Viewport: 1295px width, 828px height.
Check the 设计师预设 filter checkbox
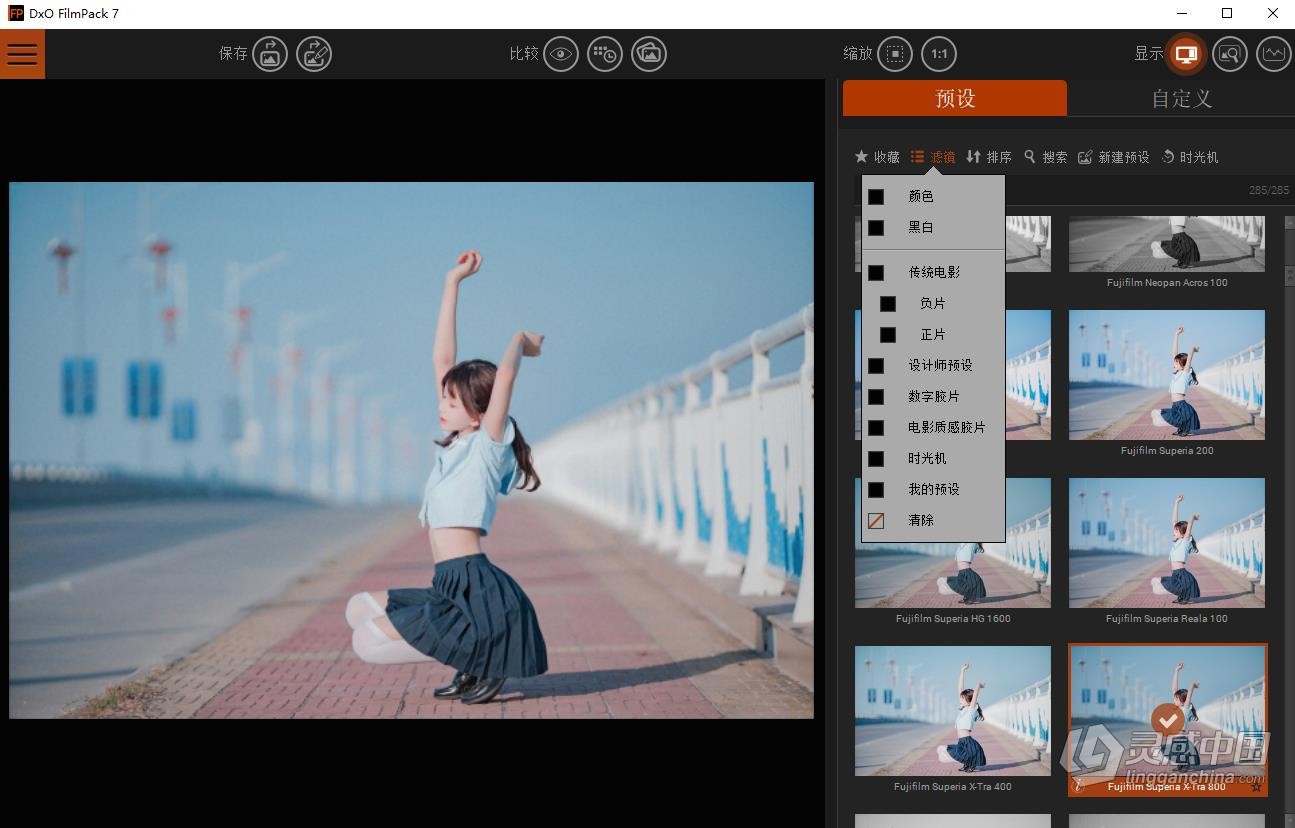876,365
